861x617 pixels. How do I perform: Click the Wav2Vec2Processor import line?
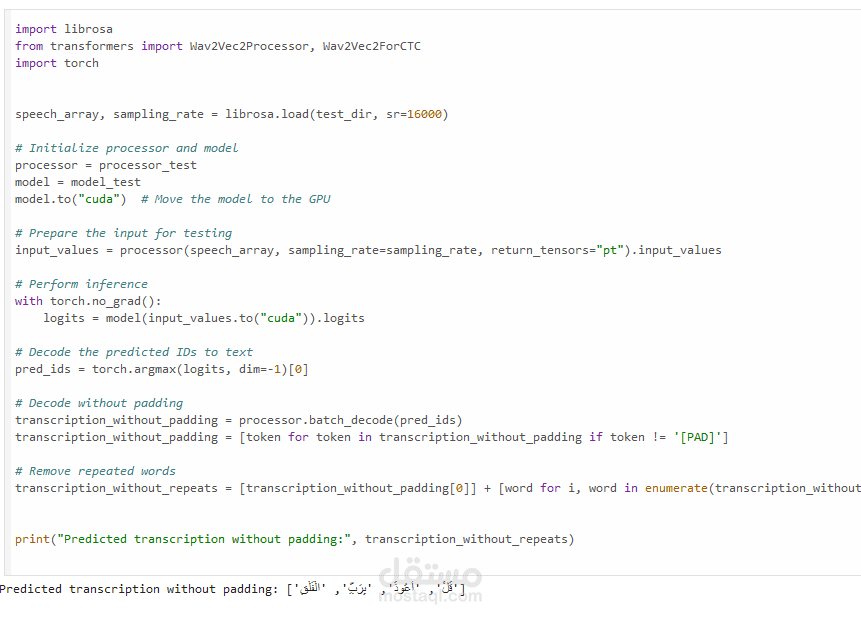[x=218, y=46]
